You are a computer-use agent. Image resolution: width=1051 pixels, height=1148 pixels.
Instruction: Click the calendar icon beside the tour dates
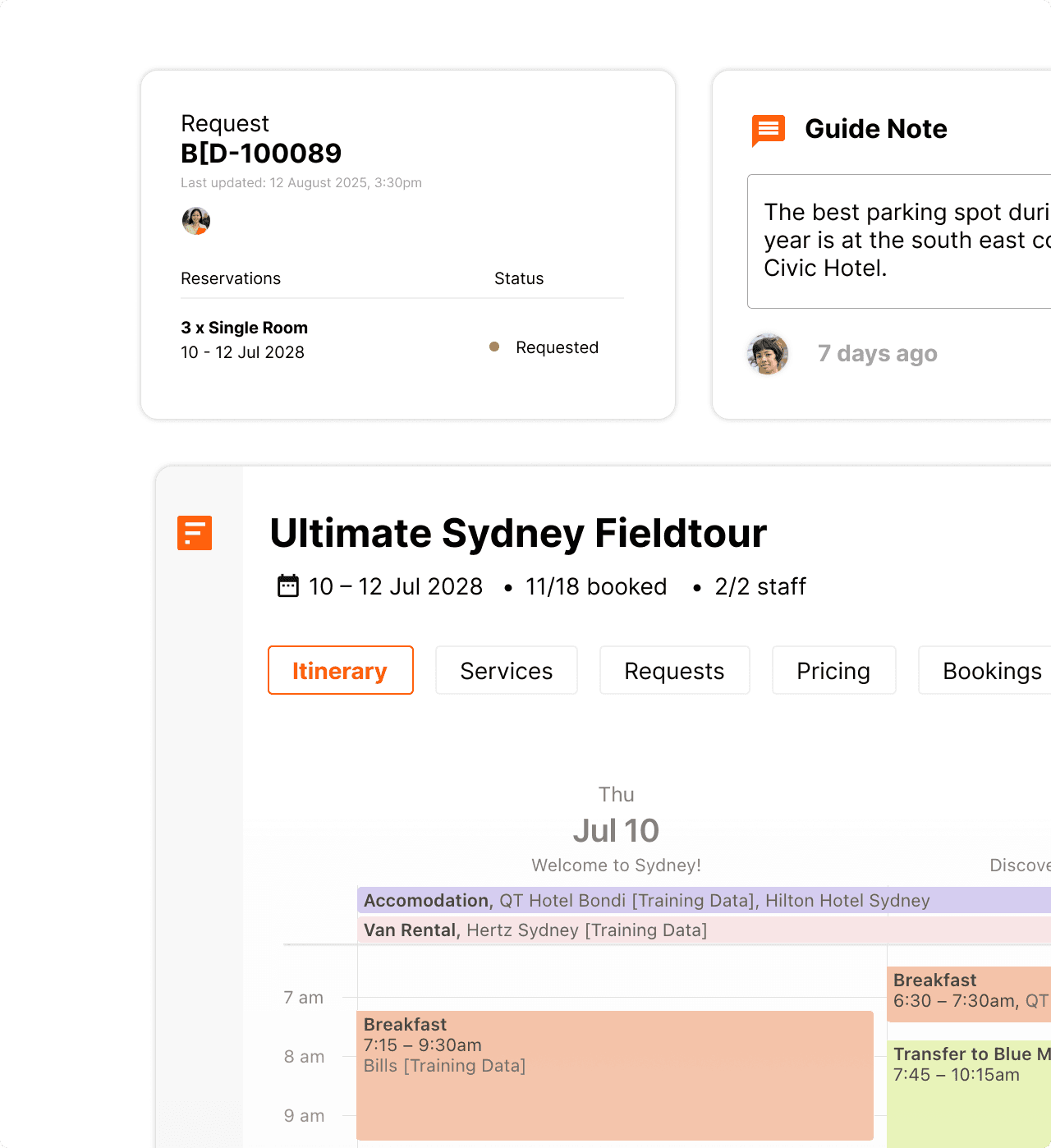point(287,585)
